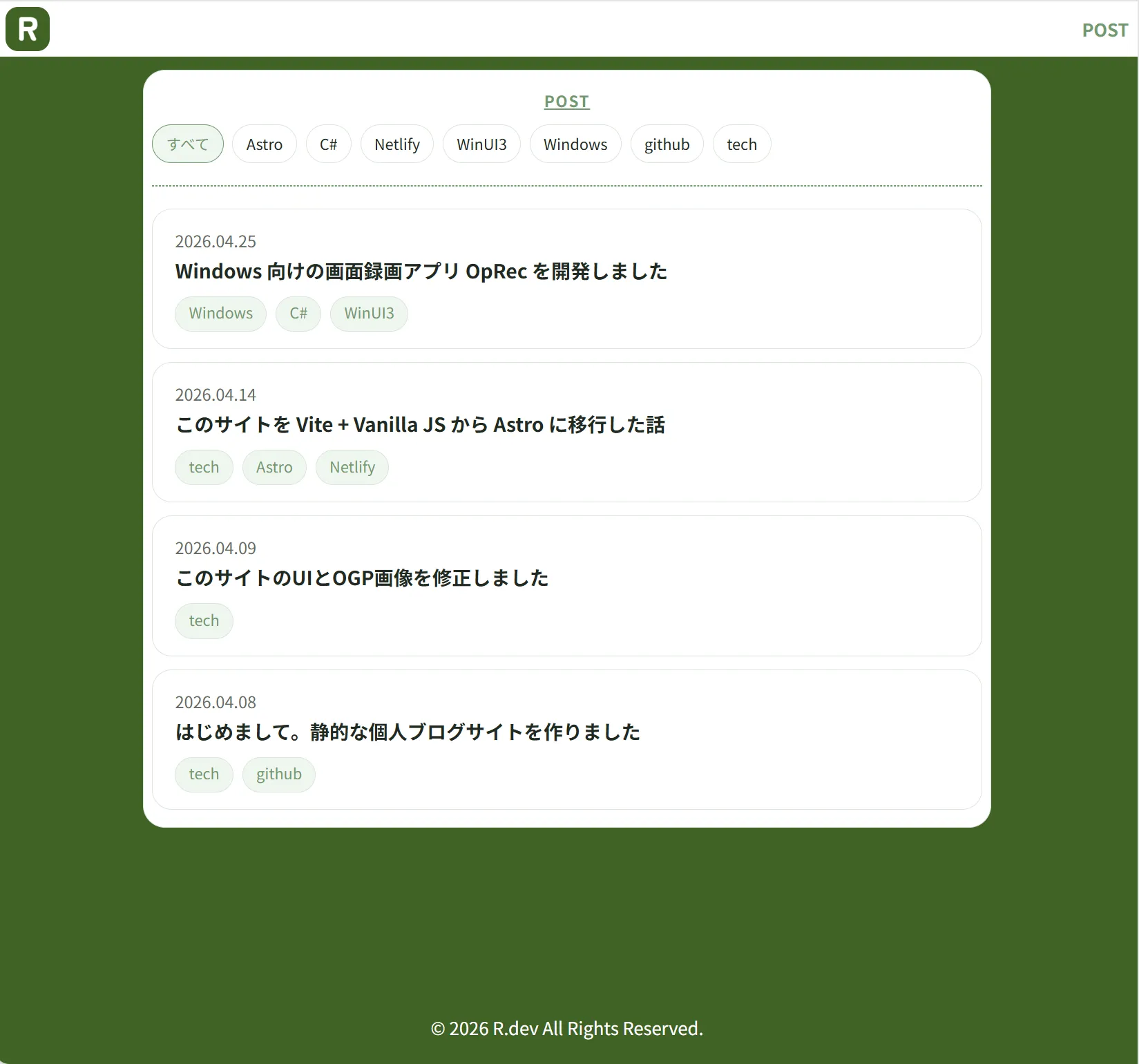Select WinUI3 tag on the OpRec post

(370, 314)
